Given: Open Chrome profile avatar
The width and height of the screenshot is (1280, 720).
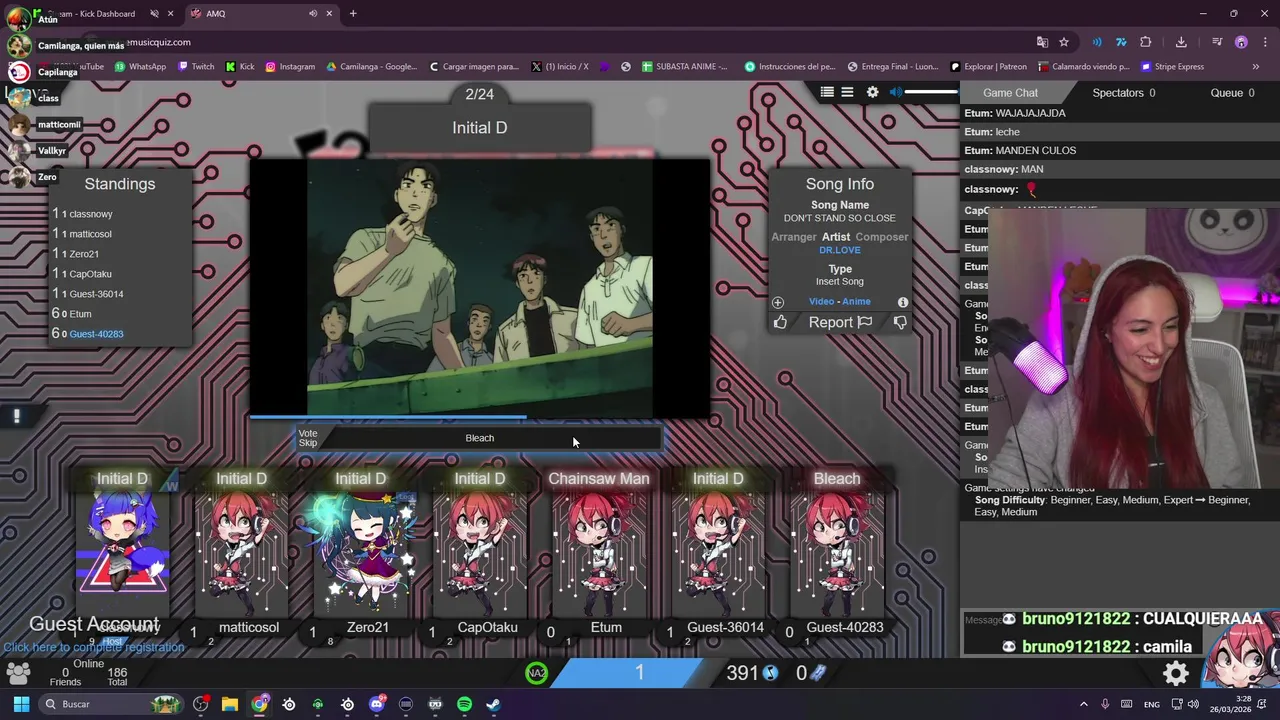Looking at the screenshot, I should pyautogui.click(x=1241, y=42).
